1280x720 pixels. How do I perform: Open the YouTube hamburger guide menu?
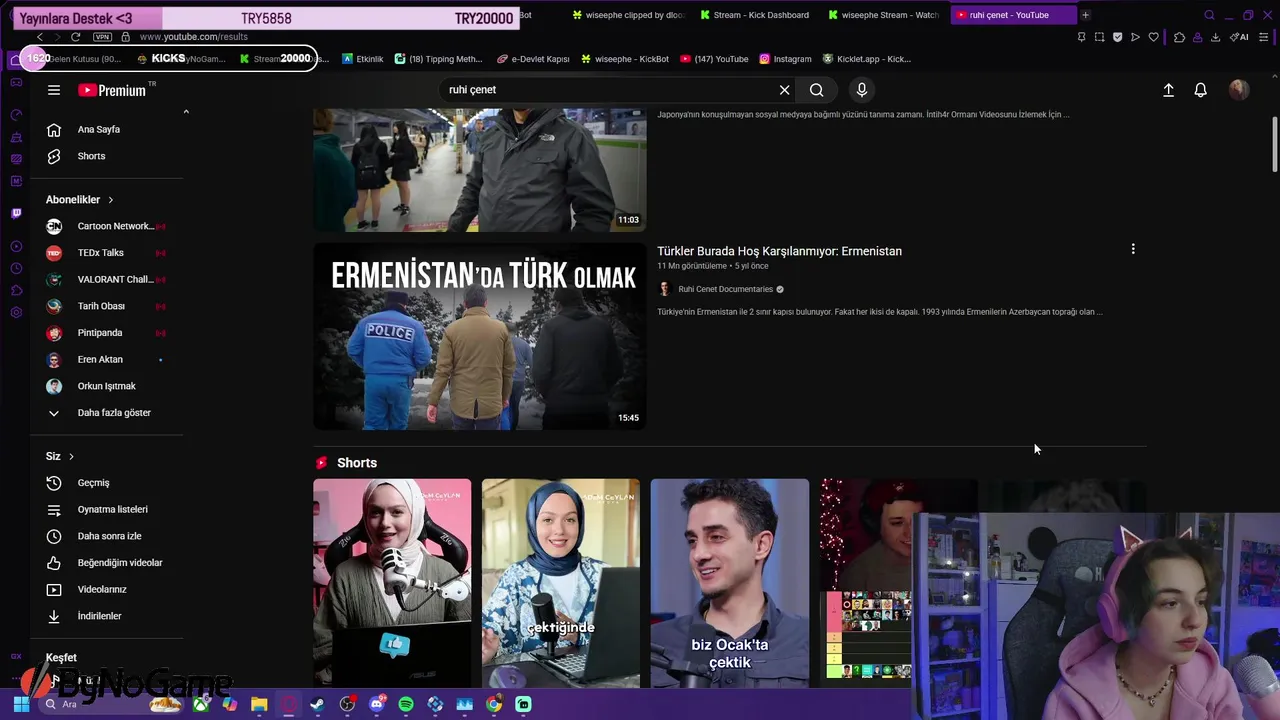(54, 90)
